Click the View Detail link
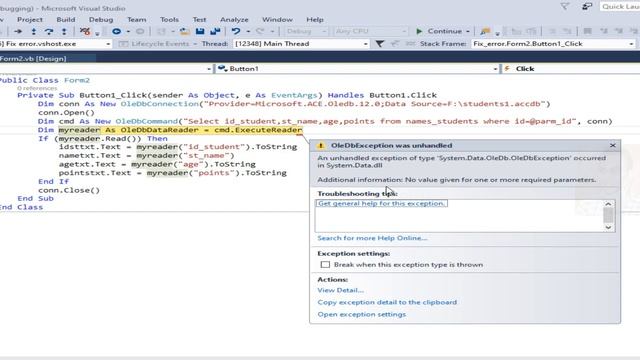The width and height of the screenshot is (640, 360). point(340,290)
